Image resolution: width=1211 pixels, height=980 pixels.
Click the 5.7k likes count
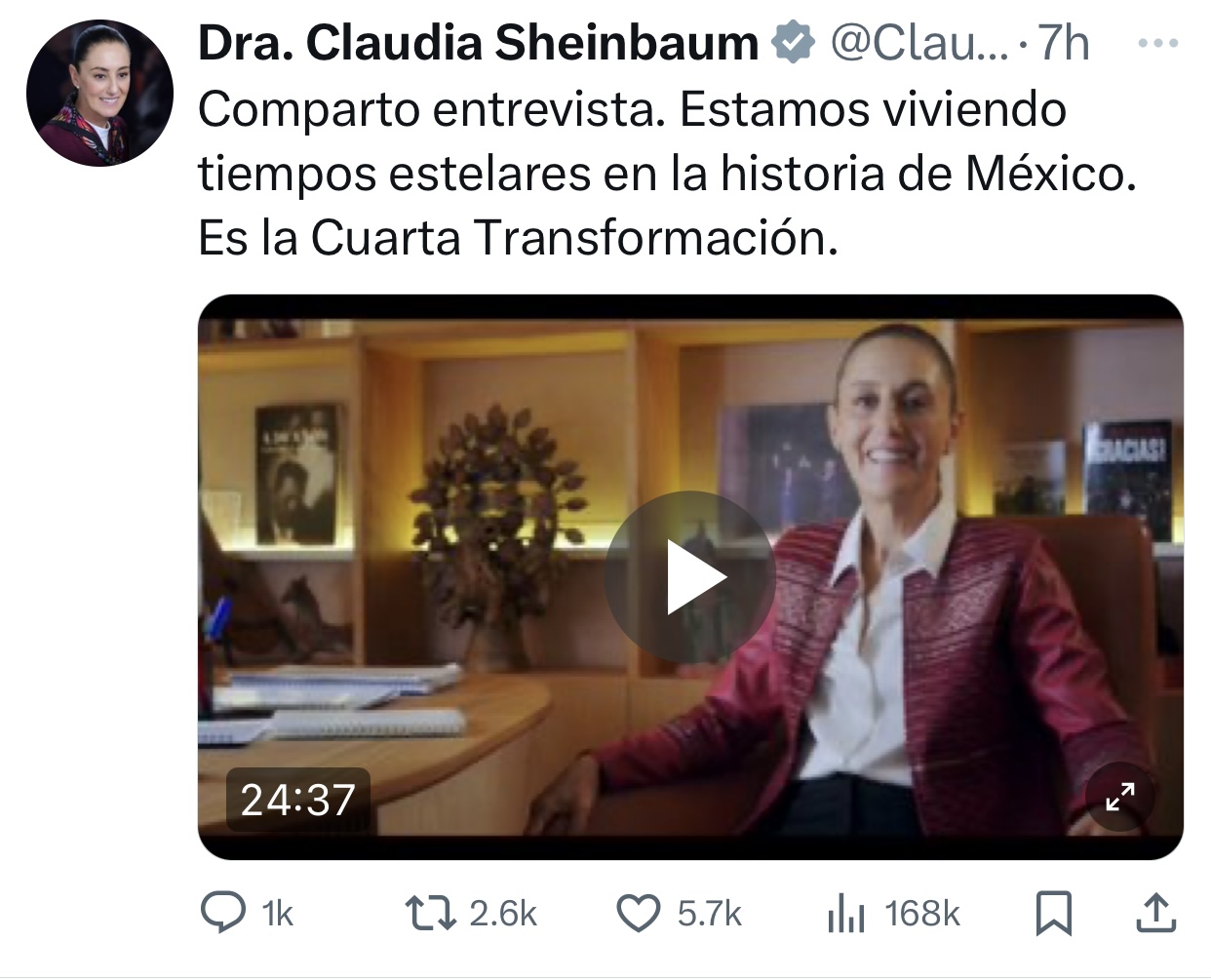point(710,914)
